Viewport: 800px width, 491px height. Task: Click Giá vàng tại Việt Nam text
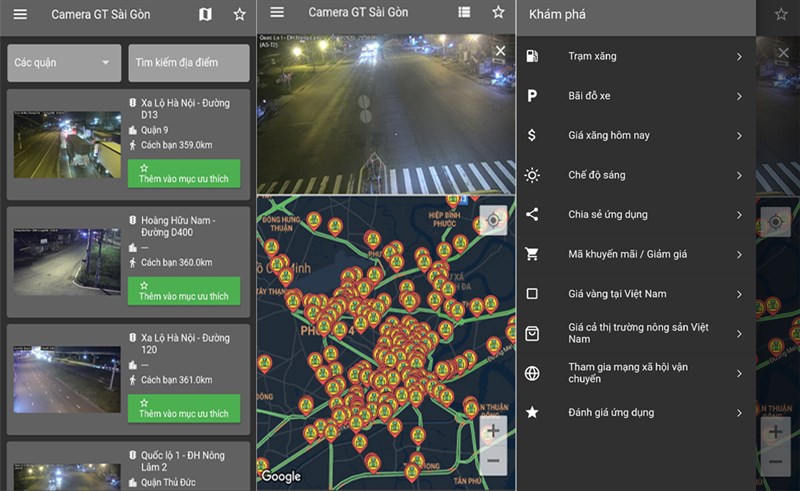tap(617, 294)
